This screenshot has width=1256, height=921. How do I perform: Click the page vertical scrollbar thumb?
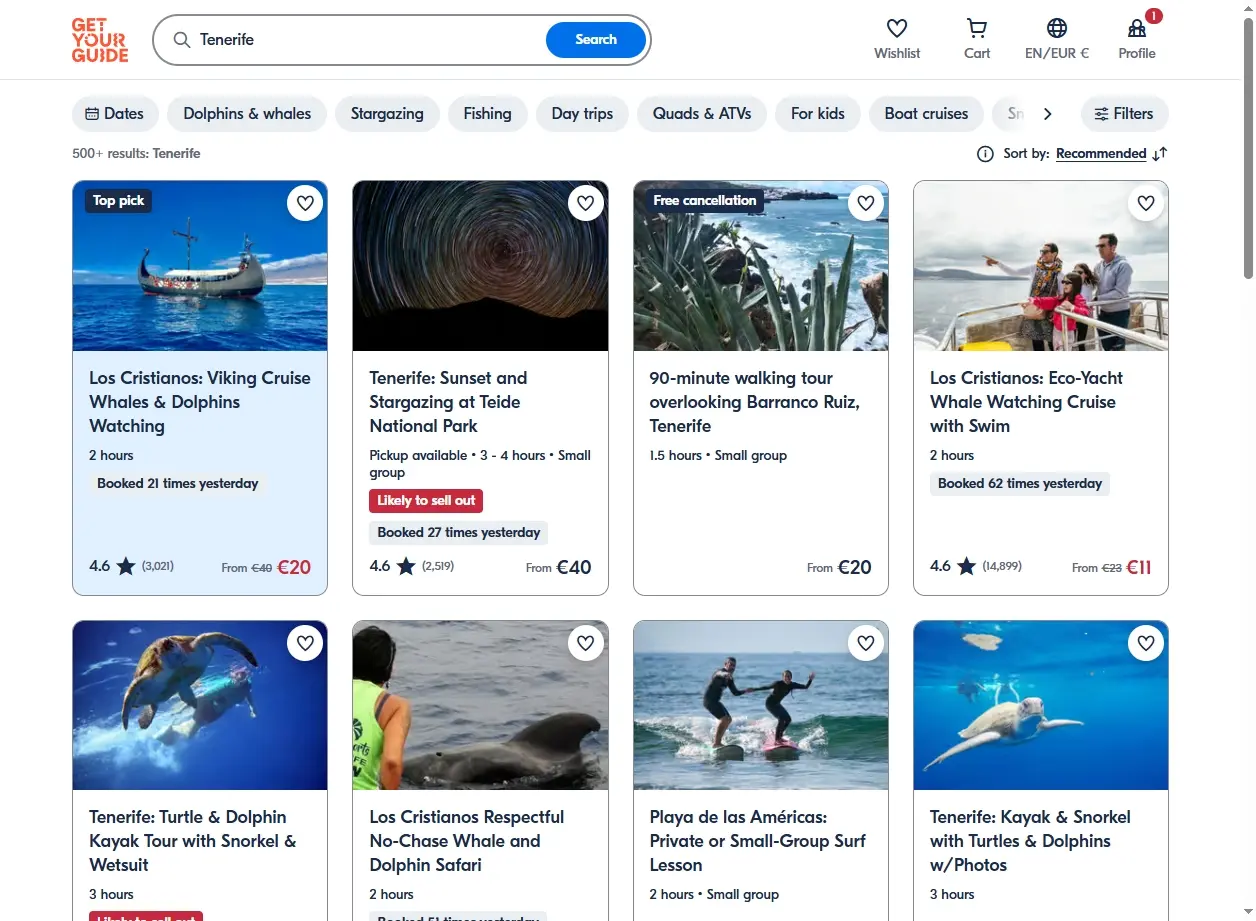pos(1248,148)
